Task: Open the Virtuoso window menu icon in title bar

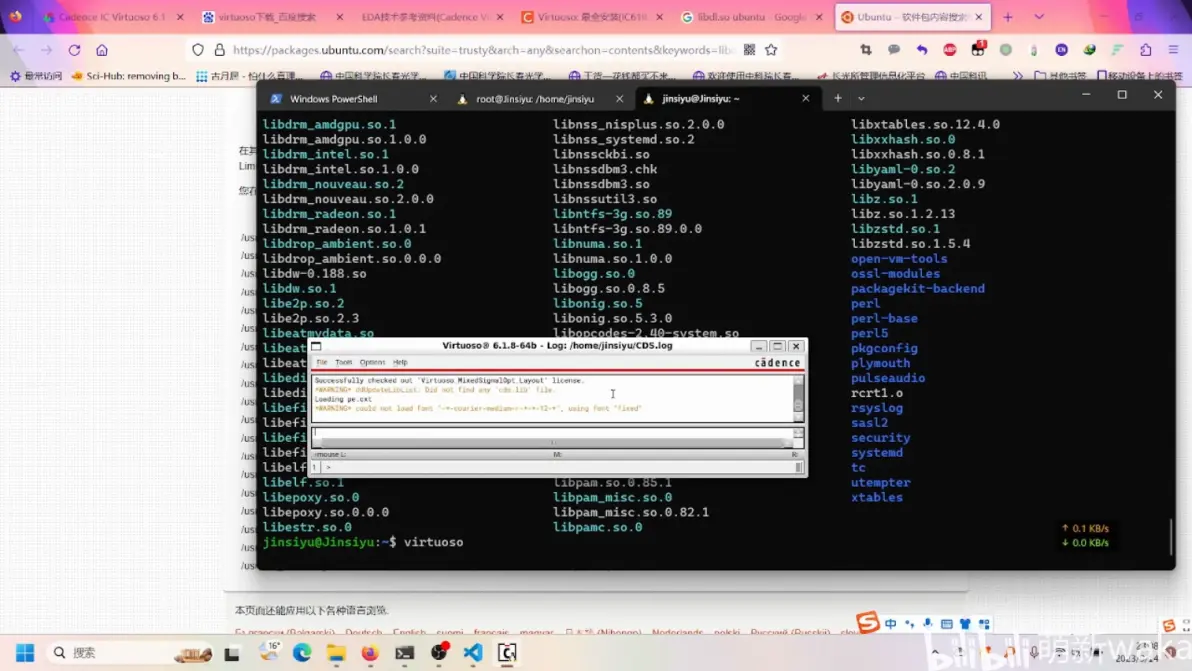Action: 316,346
